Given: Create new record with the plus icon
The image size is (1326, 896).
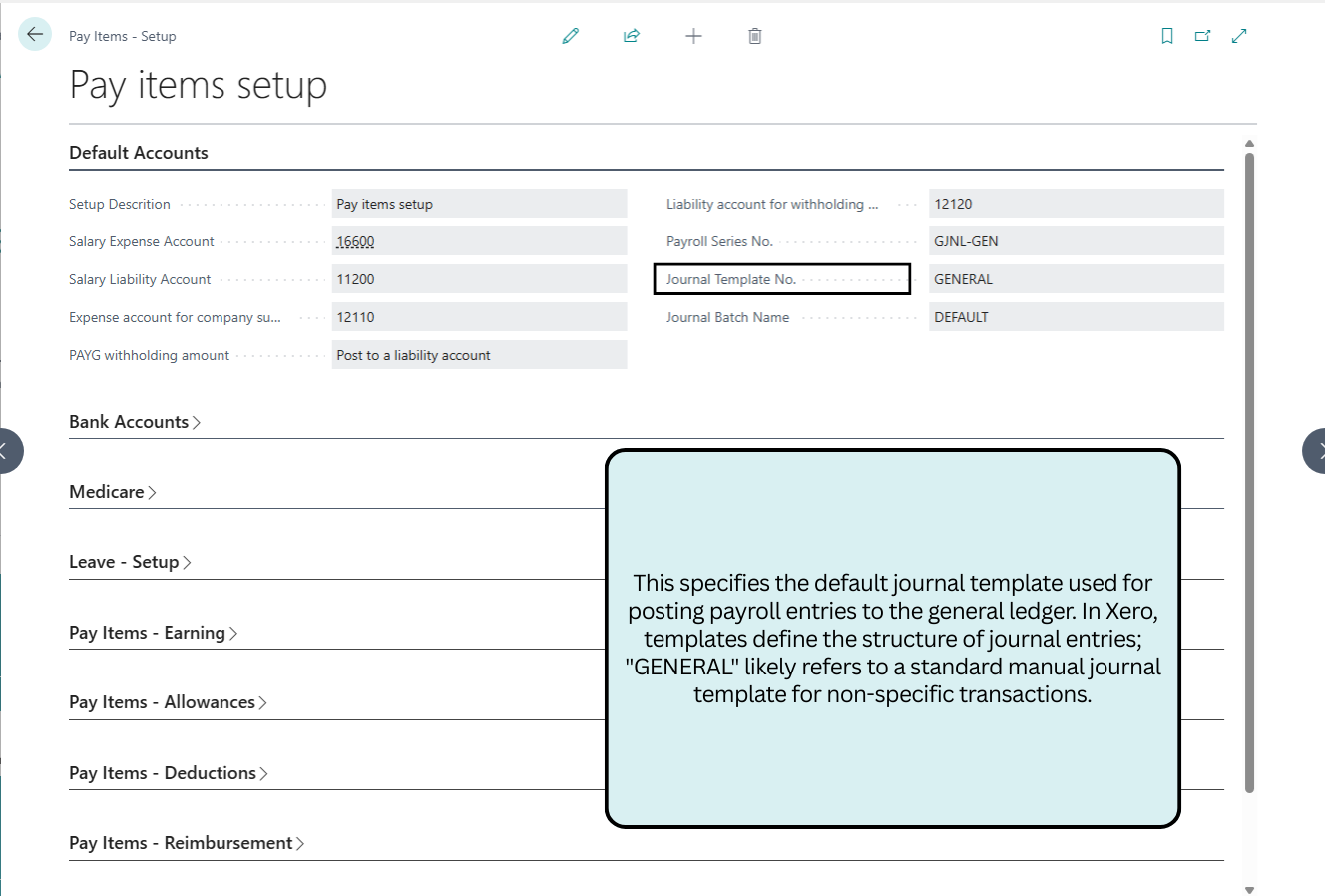Looking at the screenshot, I should click(x=693, y=35).
